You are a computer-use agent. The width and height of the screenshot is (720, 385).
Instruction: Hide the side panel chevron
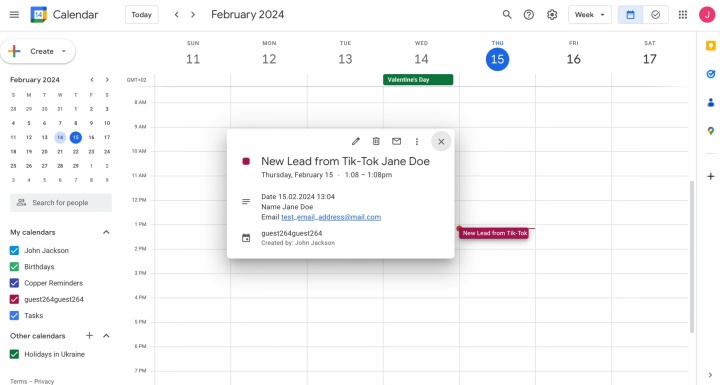click(710, 375)
